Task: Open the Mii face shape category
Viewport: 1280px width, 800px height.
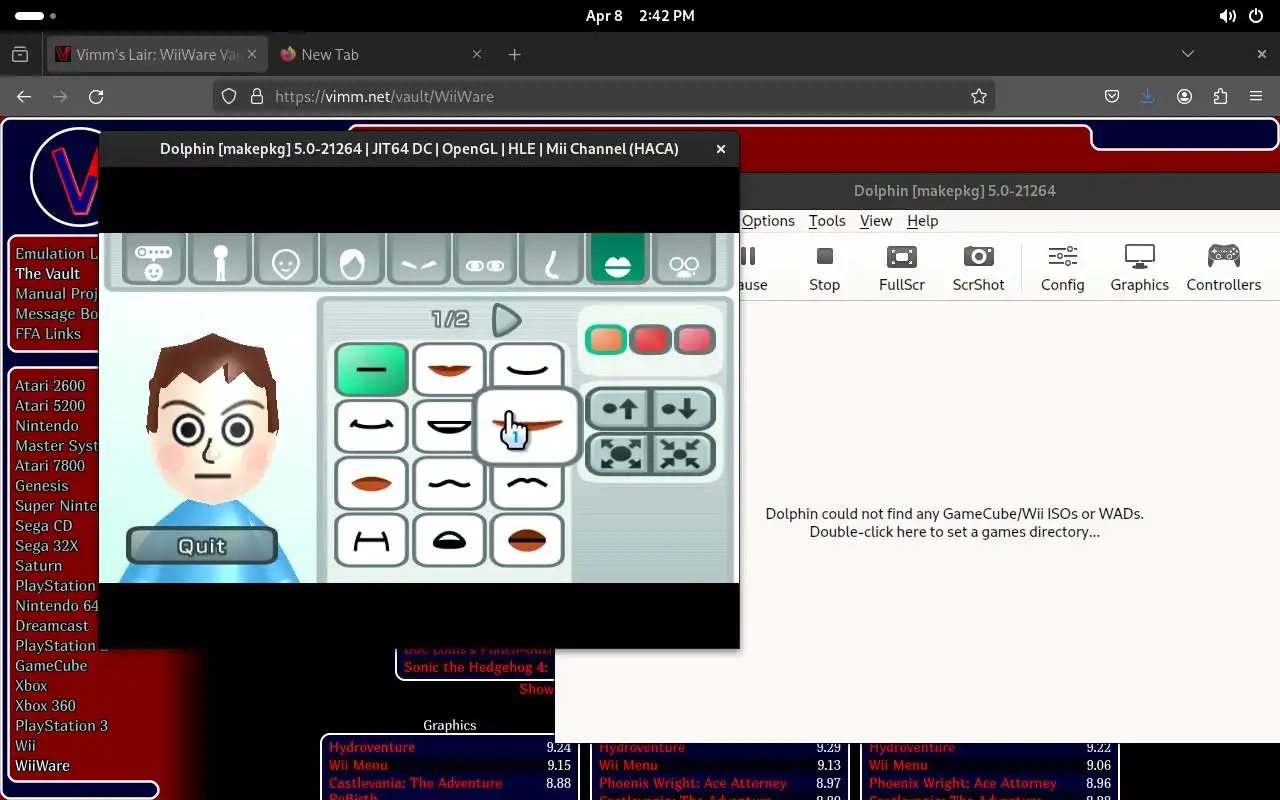Action: tap(286, 258)
